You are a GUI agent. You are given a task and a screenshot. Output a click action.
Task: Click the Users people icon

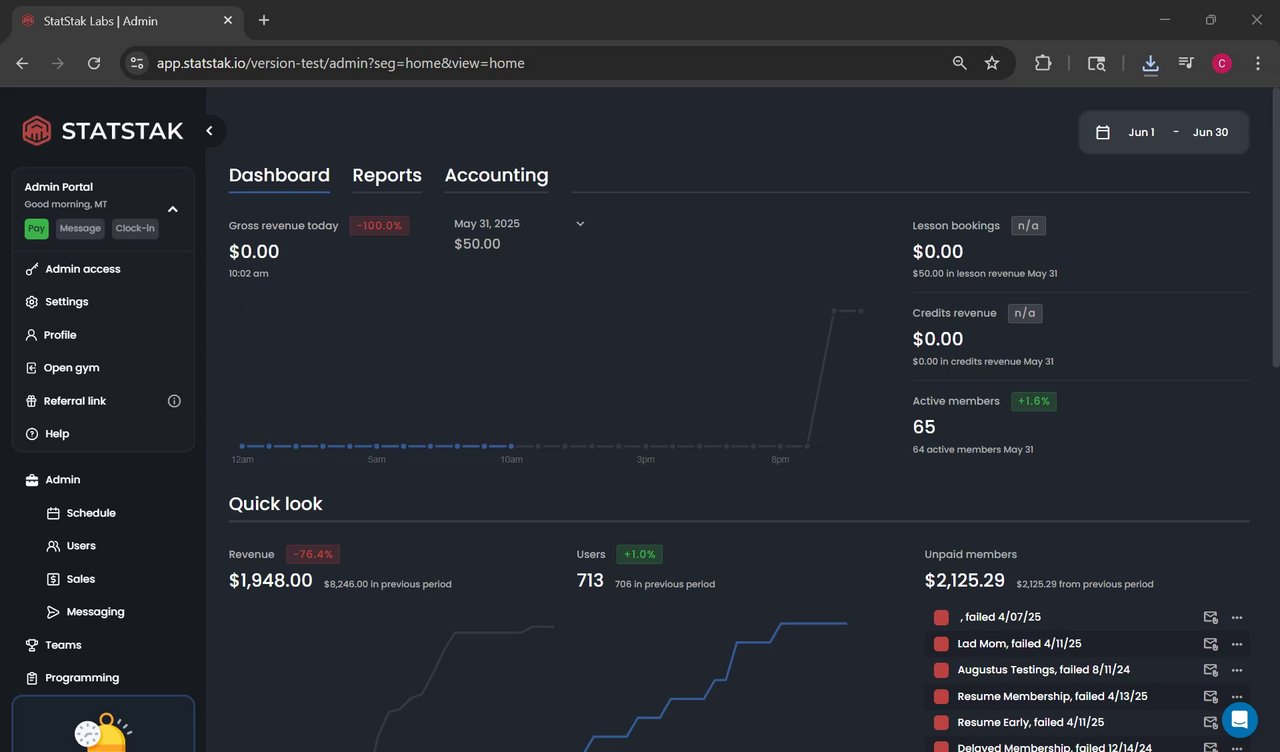54,546
